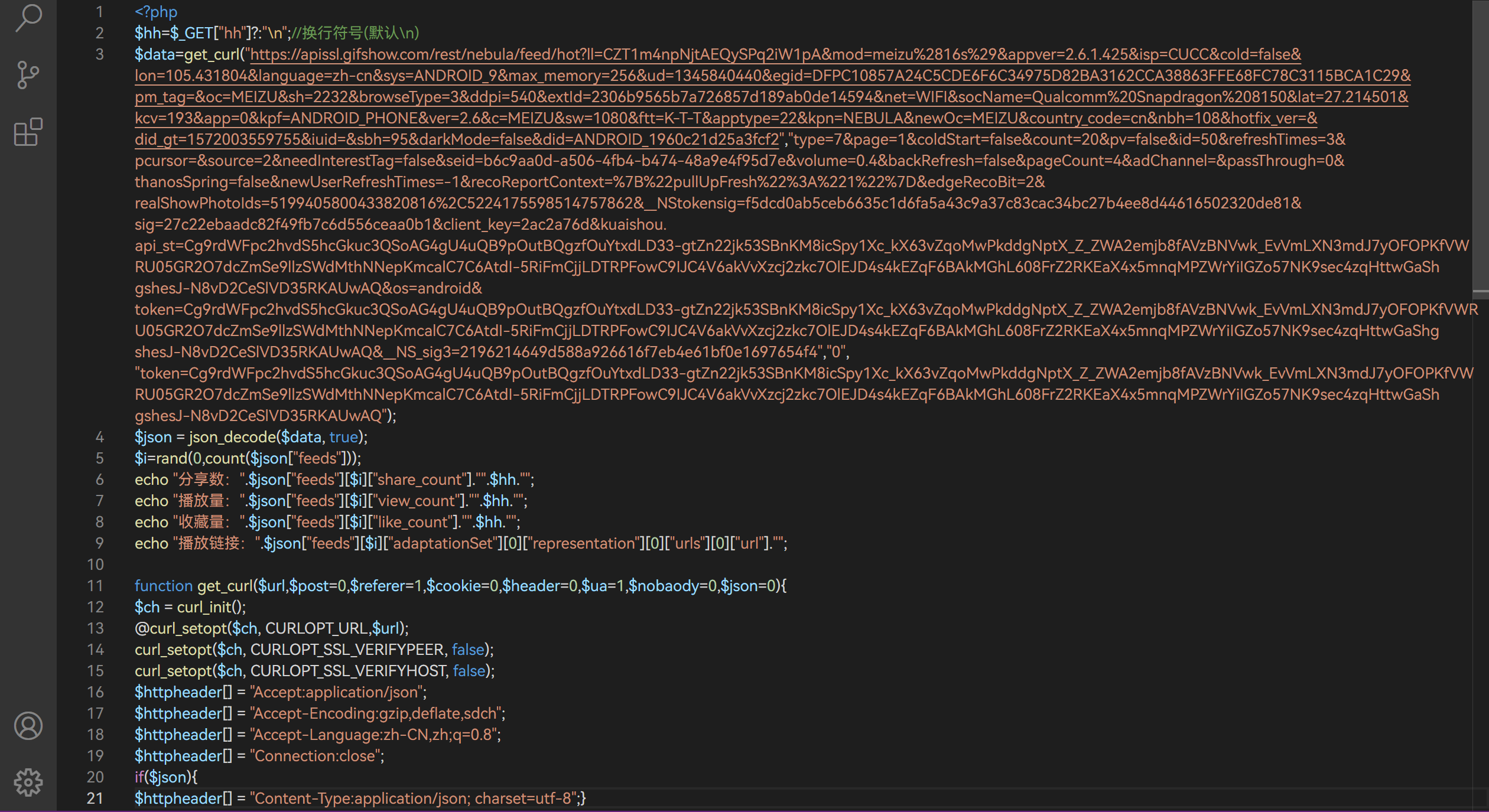Open the Source Control view
The width and height of the screenshot is (1489, 812).
(28, 75)
